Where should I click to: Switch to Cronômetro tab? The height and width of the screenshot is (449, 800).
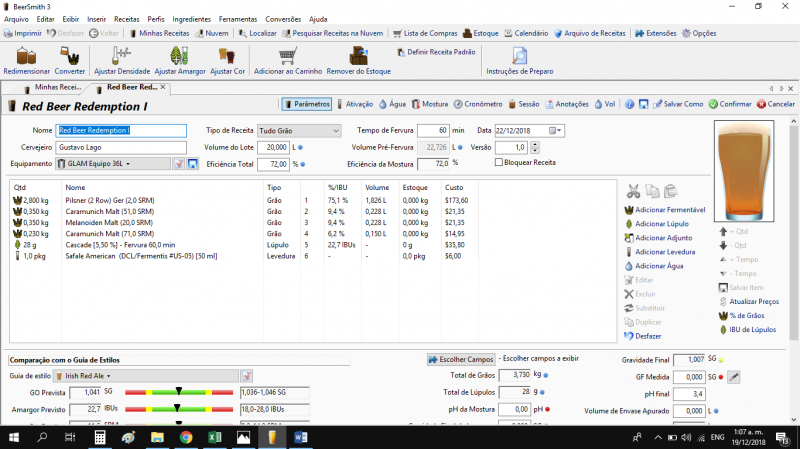point(478,104)
